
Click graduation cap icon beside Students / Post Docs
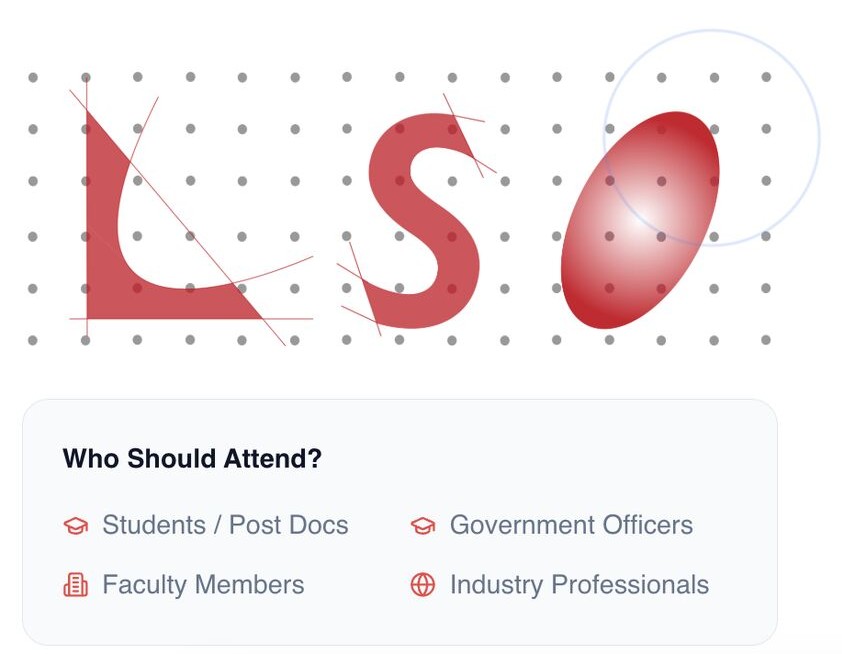click(75, 526)
